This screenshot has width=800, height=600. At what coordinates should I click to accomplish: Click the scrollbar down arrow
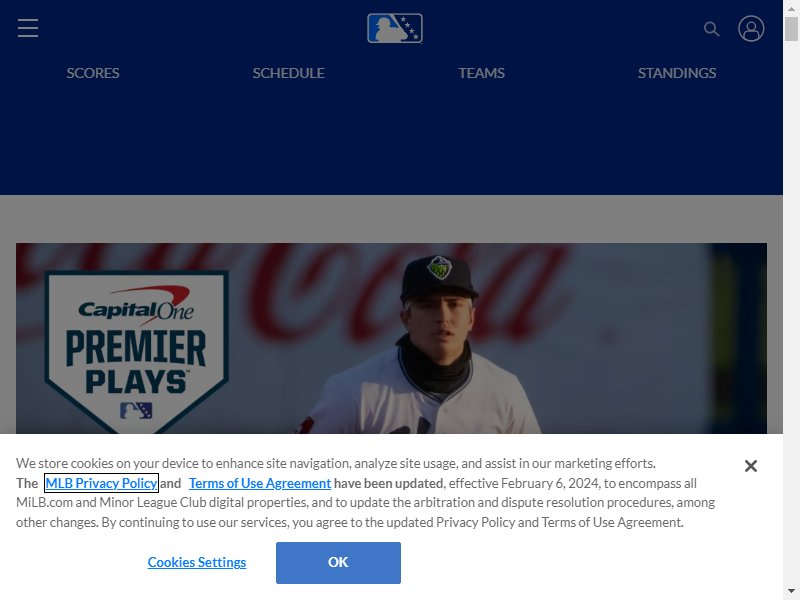pyautogui.click(x=791, y=592)
